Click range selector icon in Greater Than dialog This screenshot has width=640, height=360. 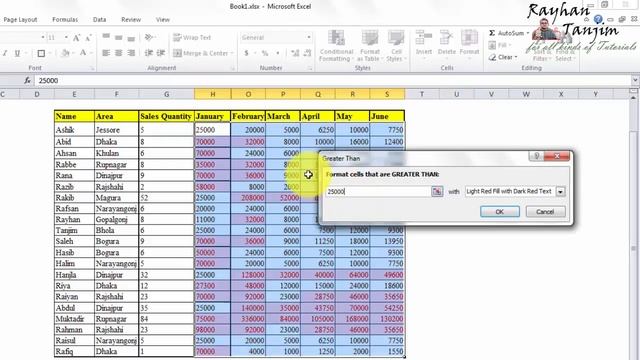point(437,191)
